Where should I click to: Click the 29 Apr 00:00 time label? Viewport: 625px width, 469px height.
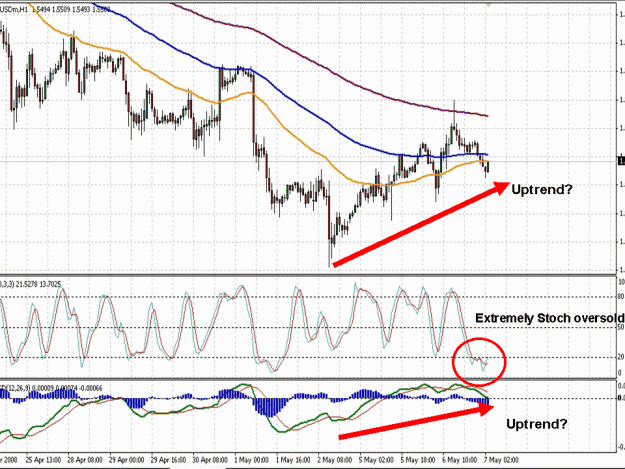click(x=126, y=460)
